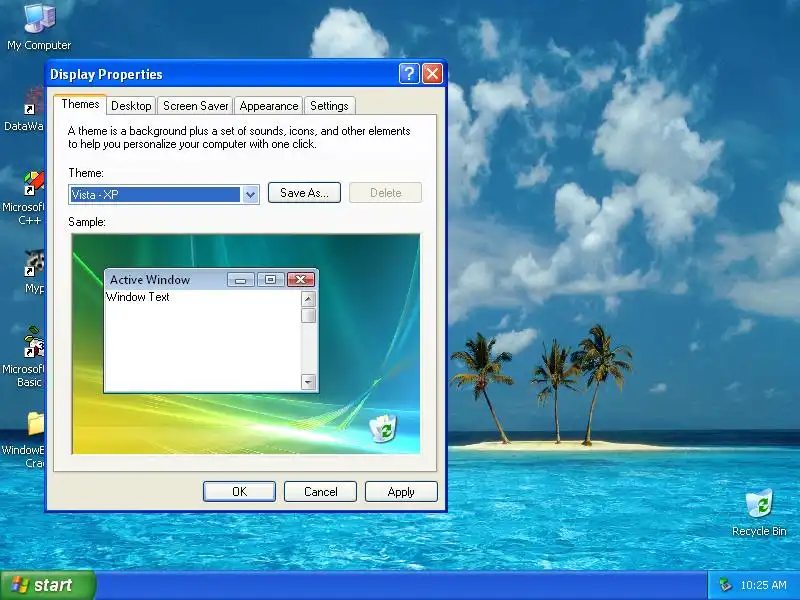Click the Apply button
800x600 pixels.
click(x=401, y=491)
